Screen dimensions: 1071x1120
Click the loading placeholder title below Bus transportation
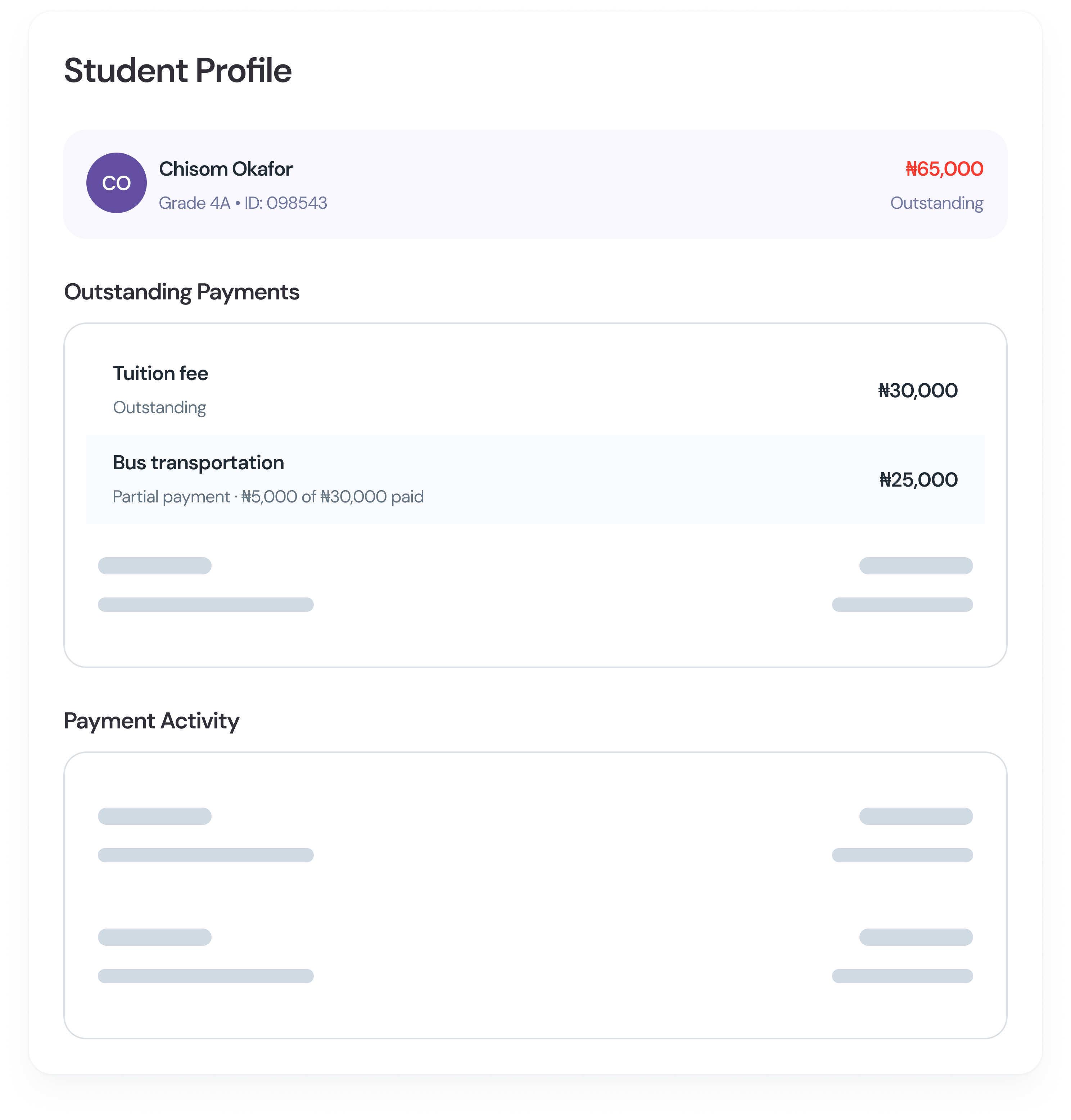[155, 566]
